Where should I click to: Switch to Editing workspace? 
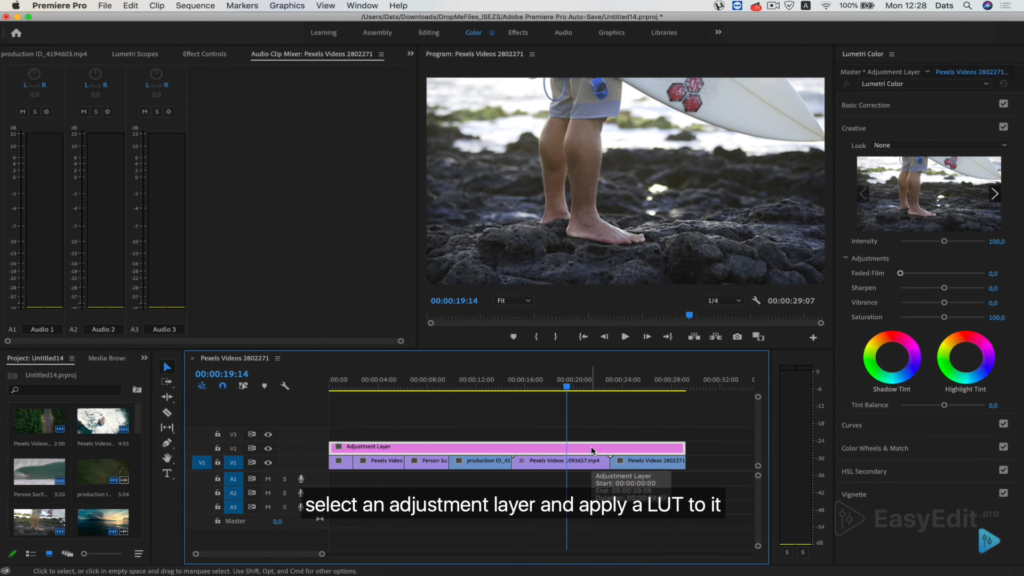(428, 33)
